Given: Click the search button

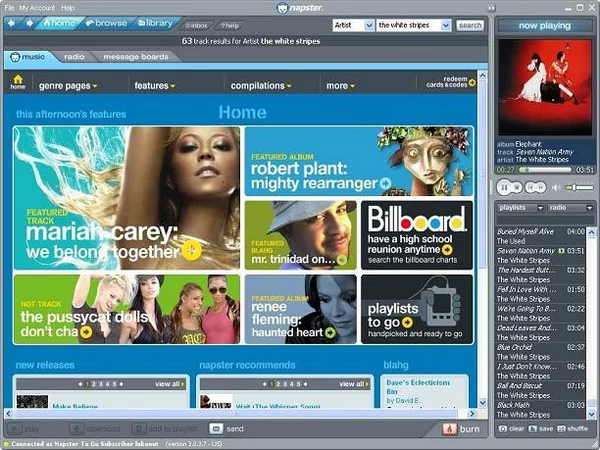Looking at the screenshot, I should [470, 25].
